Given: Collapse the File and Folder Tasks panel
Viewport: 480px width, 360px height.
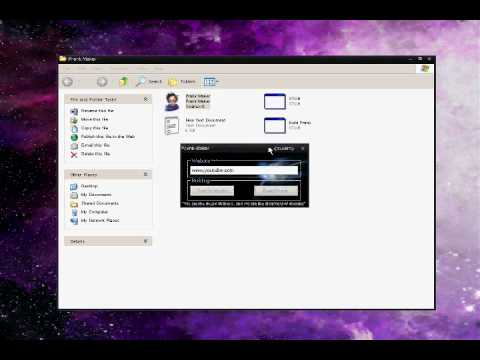Looking at the screenshot, I should click(146, 99).
